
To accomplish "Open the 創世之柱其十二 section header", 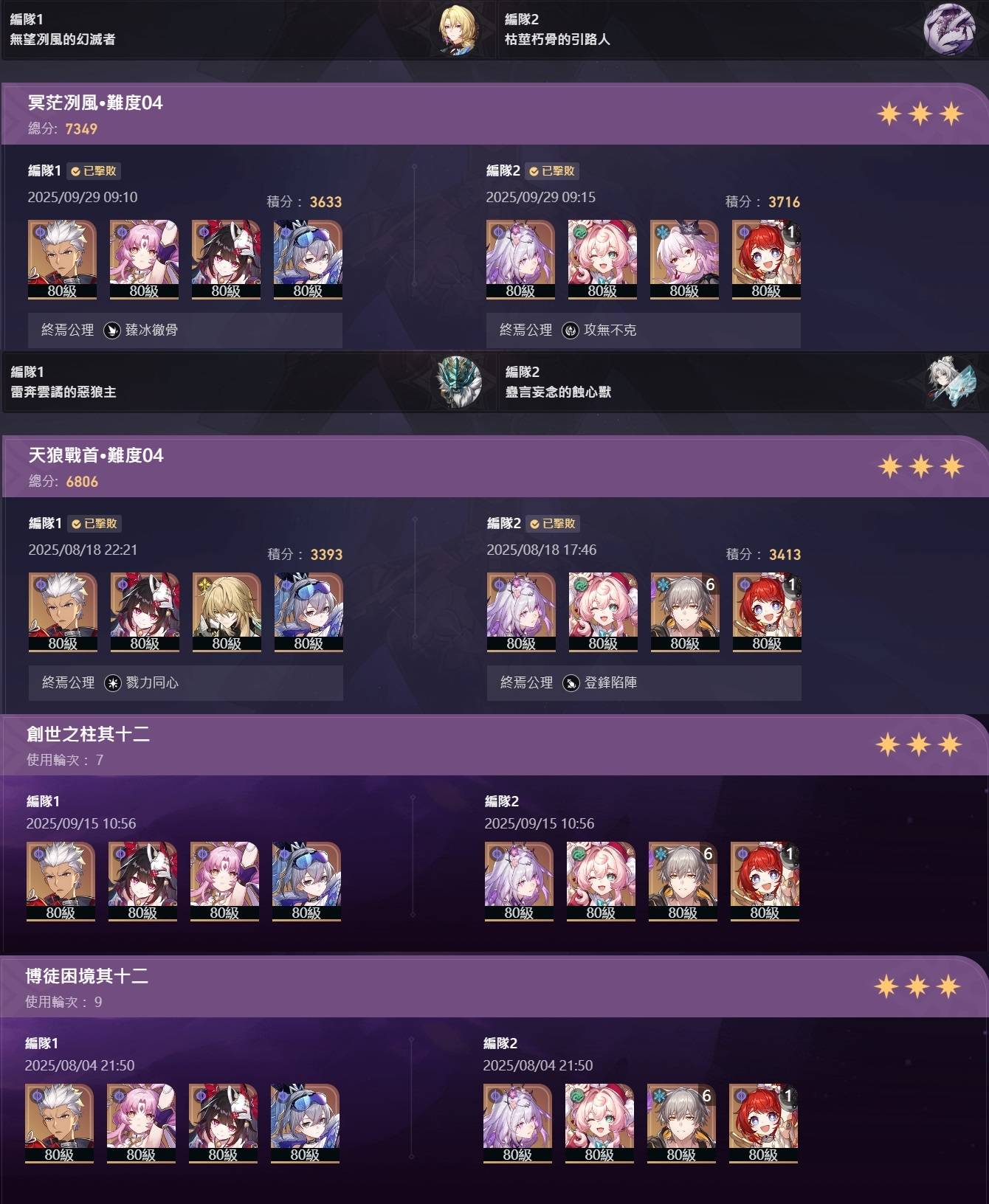I will 494,744.
